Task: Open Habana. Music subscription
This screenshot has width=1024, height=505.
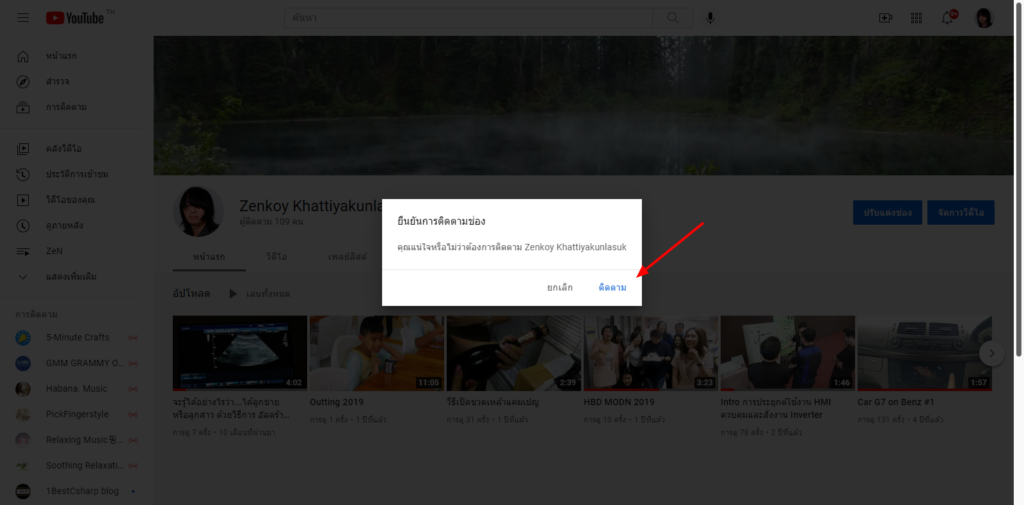Action: coord(76,389)
